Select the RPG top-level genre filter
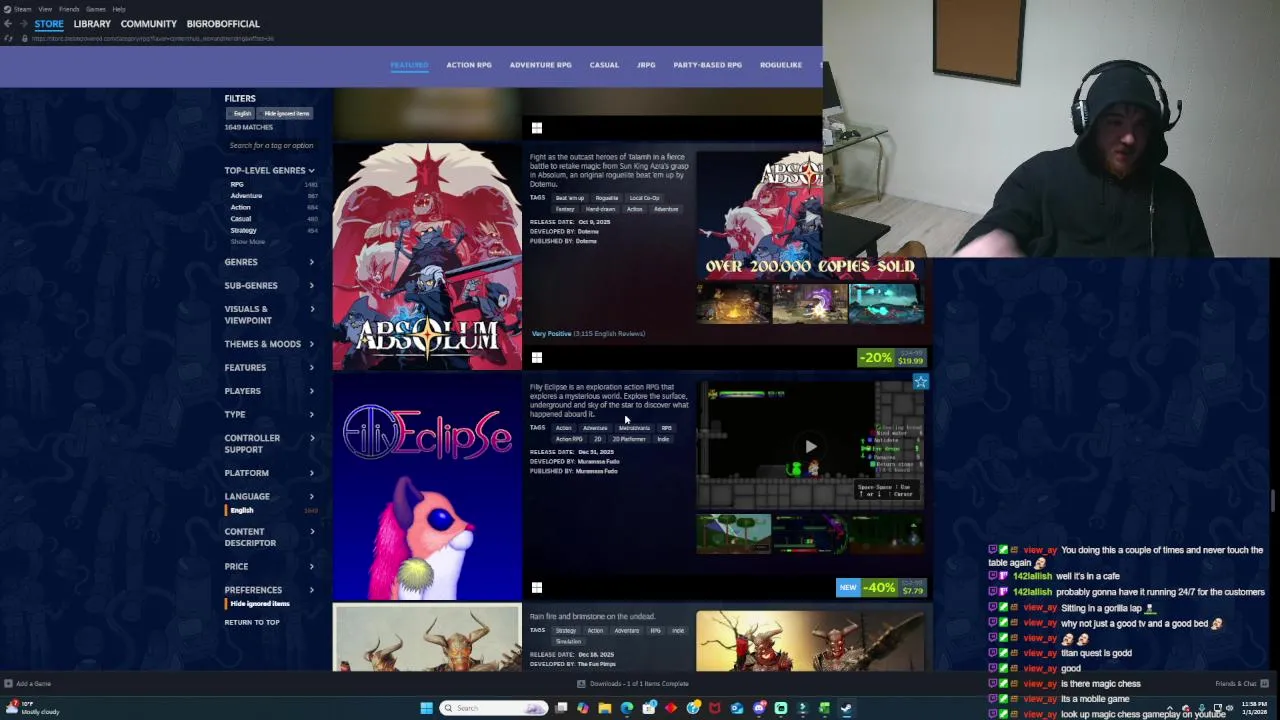Image resolution: width=1280 pixels, height=720 pixels. (x=237, y=185)
